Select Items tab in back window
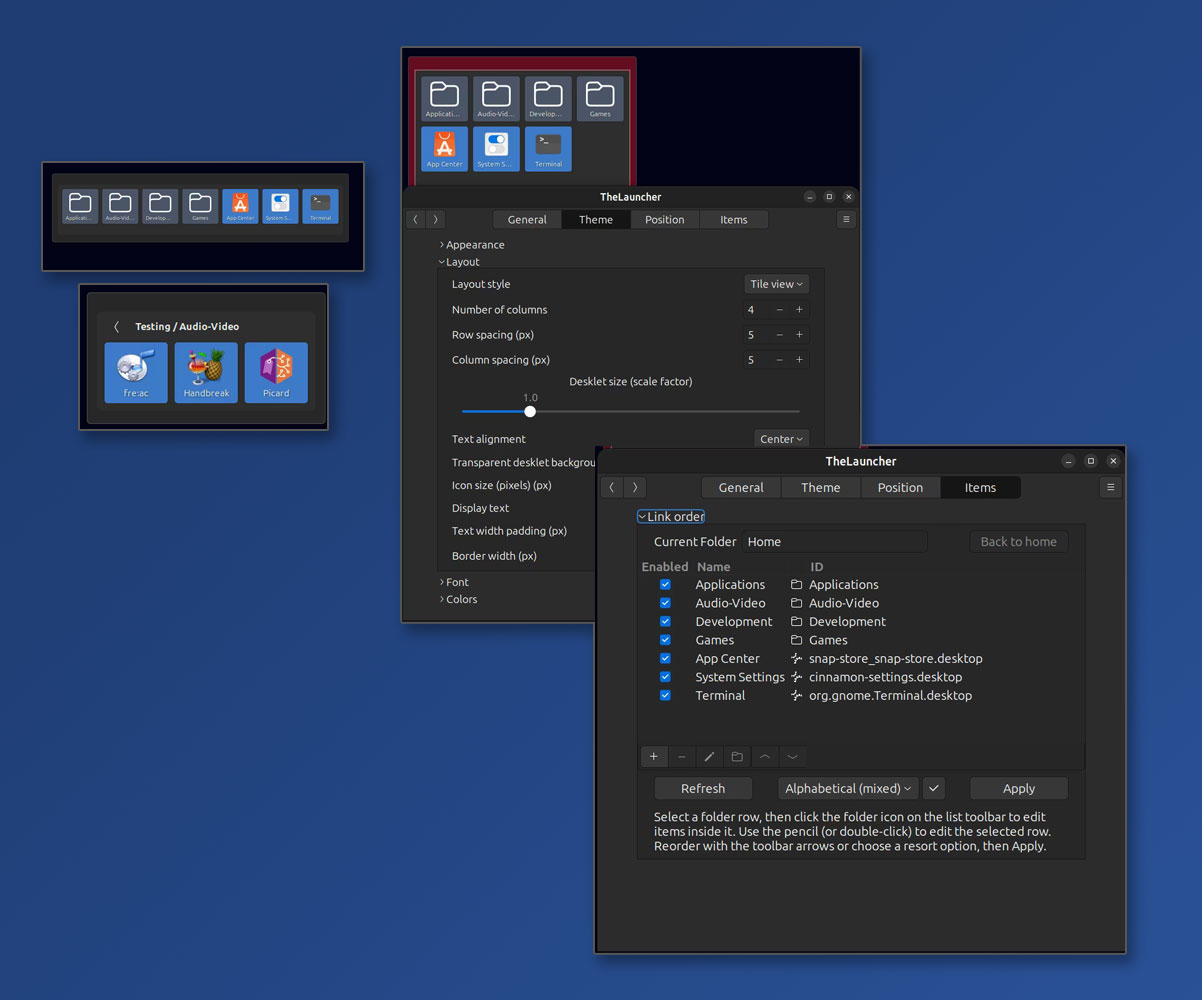Screen dimensions: 1202x1000 (x=734, y=219)
